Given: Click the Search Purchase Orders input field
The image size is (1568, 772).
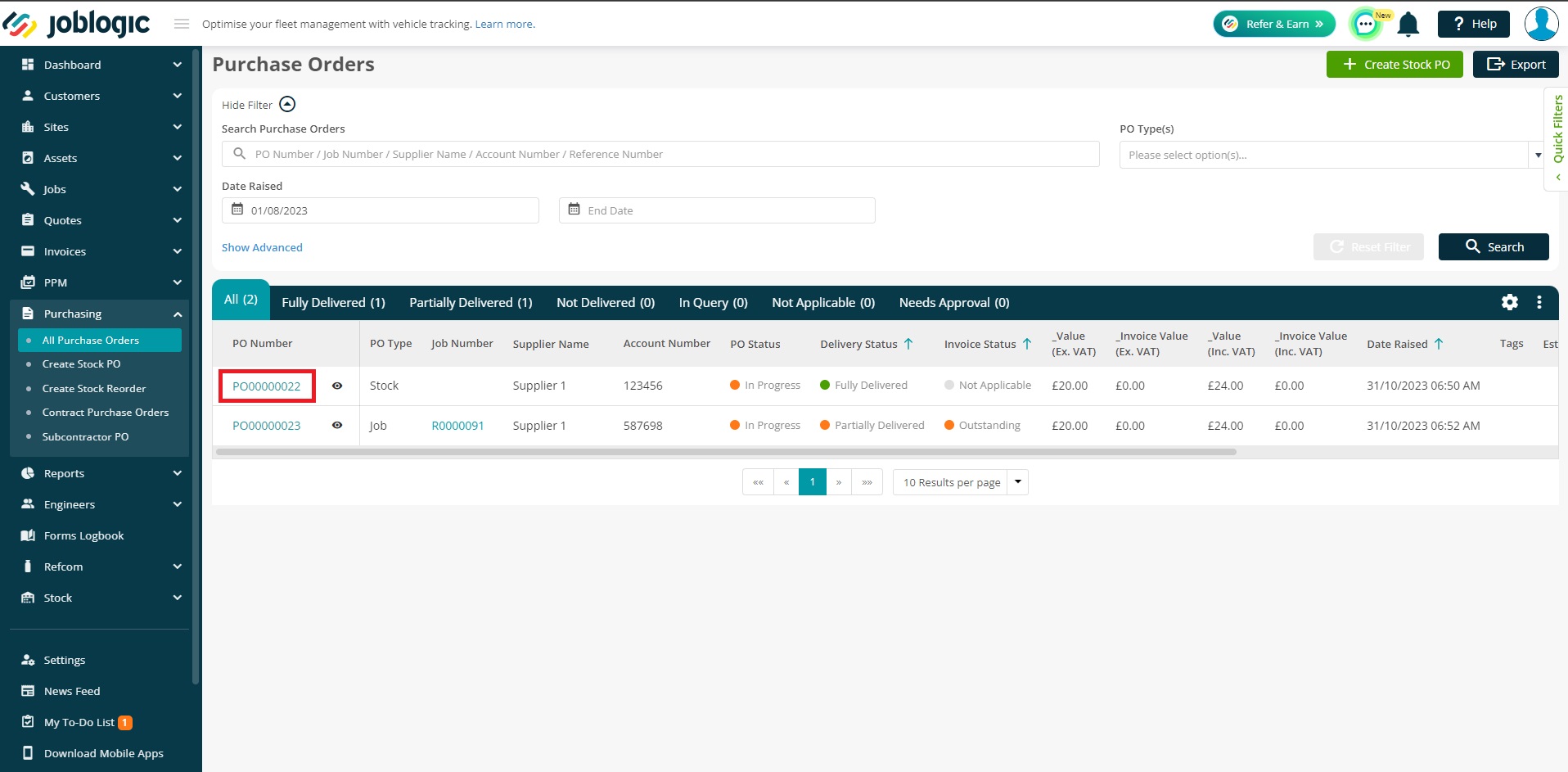Looking at the screenshot, I should point(660,154).
